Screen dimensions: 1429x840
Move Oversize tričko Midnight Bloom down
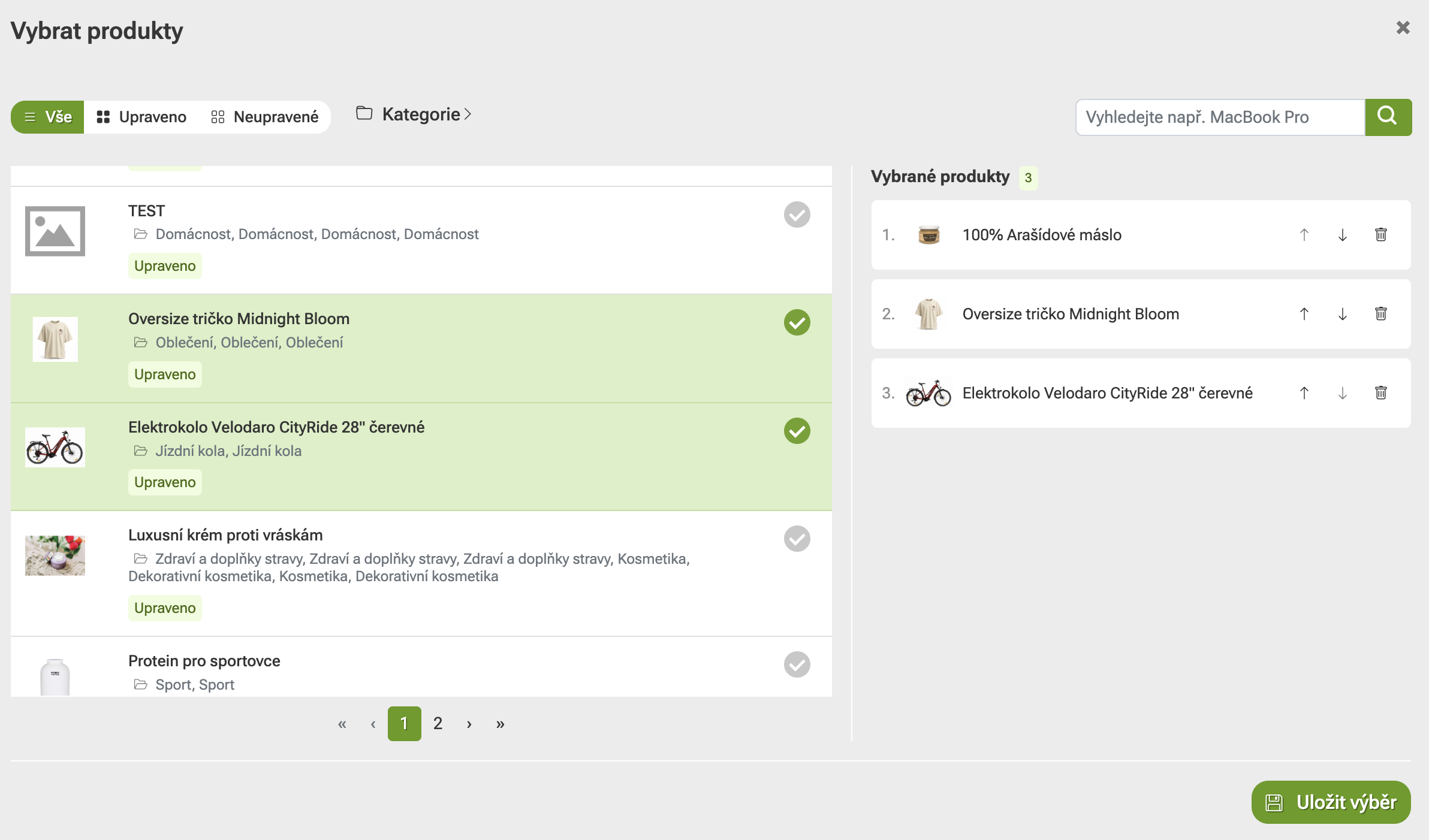click(x=1342, y=314)
